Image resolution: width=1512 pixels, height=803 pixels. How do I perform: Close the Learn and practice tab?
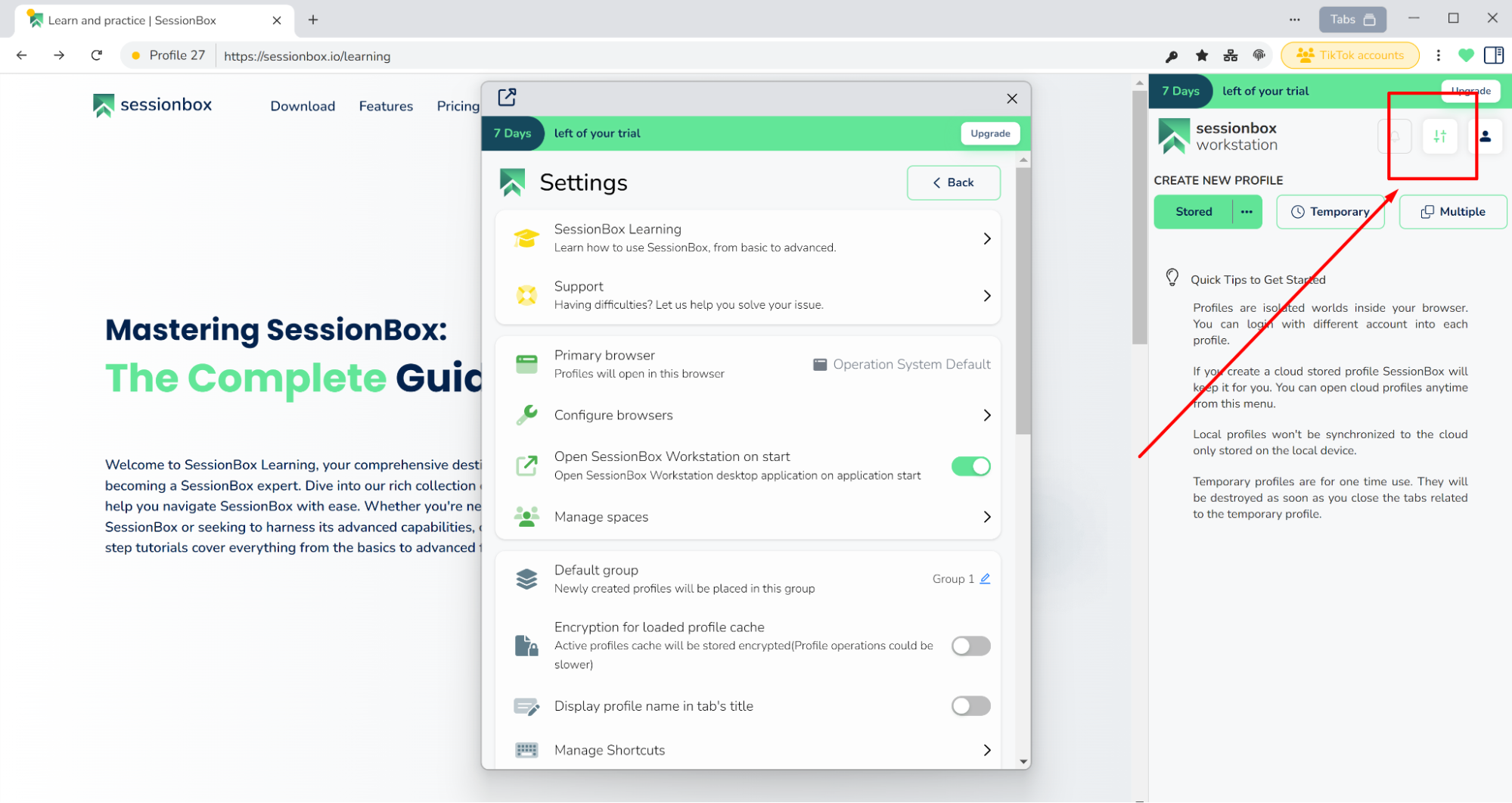click(277, 20)
